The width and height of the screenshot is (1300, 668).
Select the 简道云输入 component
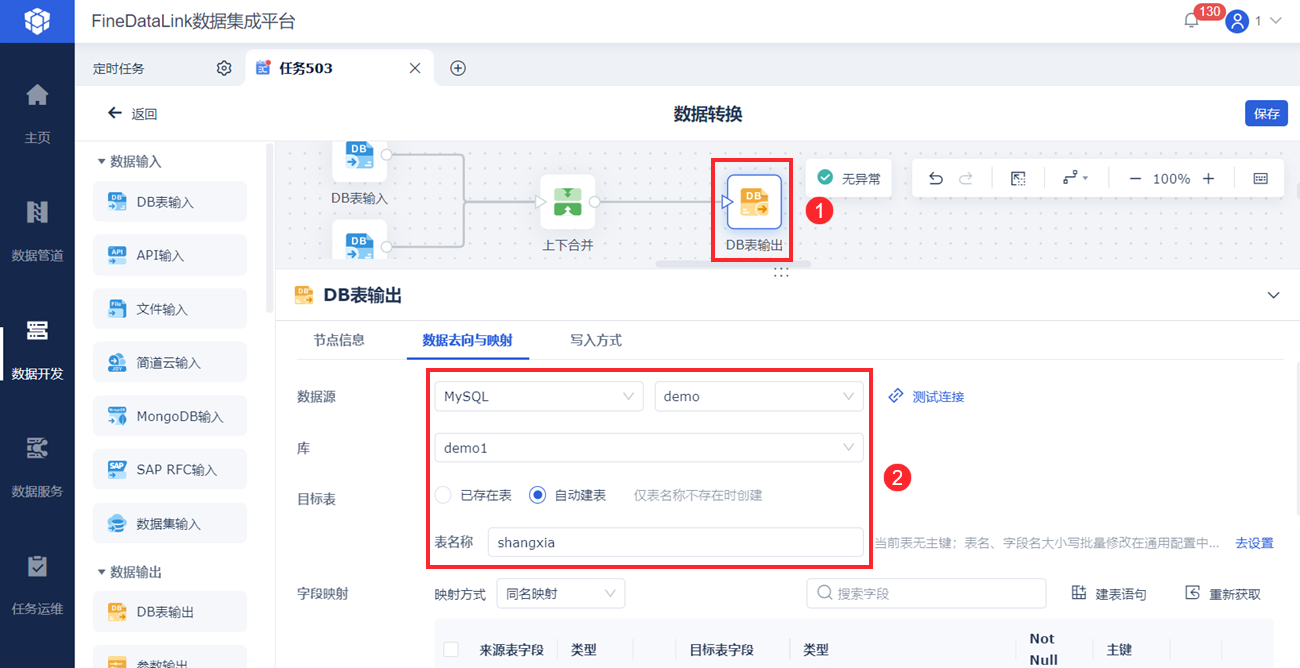coord(170,362)
